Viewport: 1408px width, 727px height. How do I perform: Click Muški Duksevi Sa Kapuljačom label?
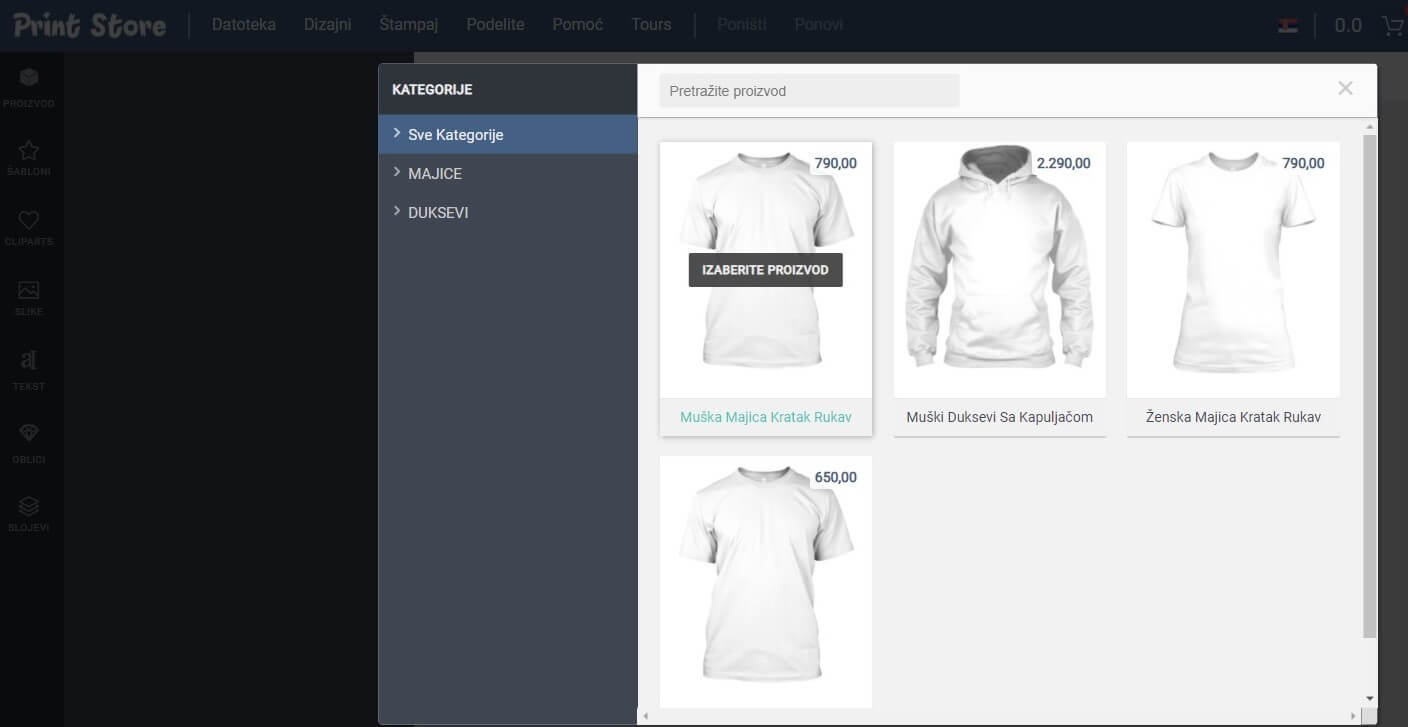1000,417
